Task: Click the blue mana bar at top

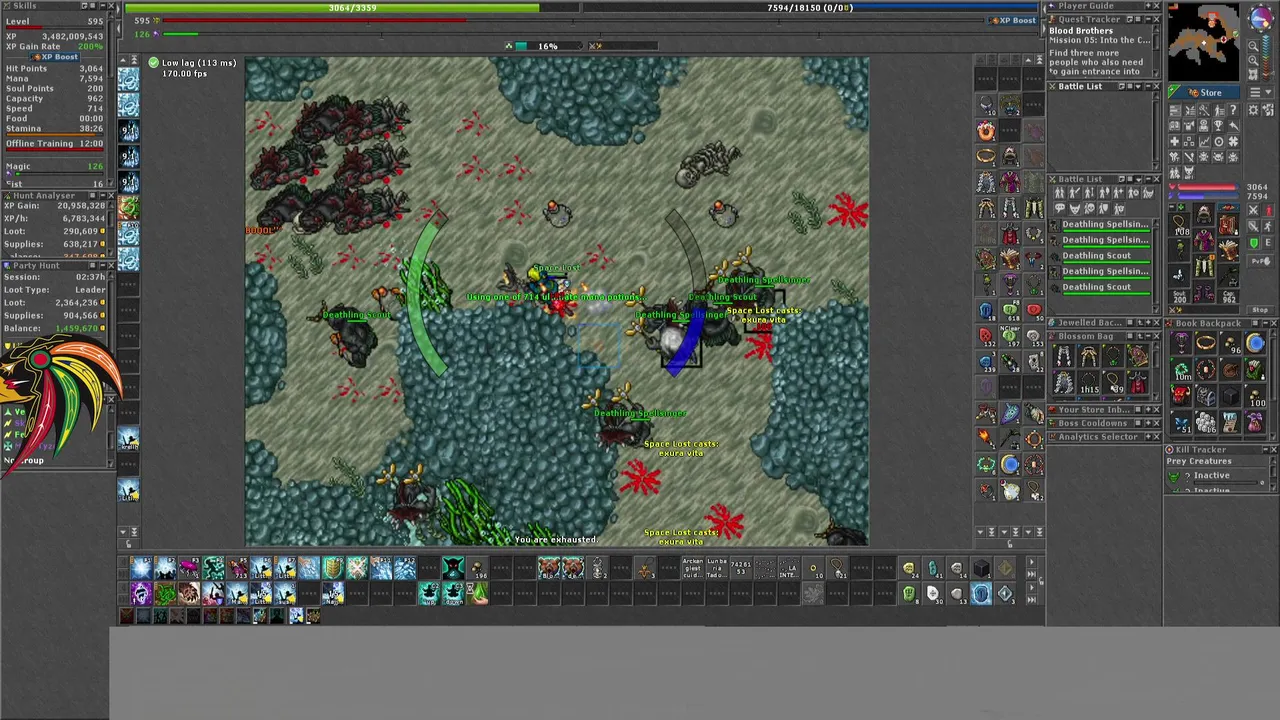Action: (812, 8)
